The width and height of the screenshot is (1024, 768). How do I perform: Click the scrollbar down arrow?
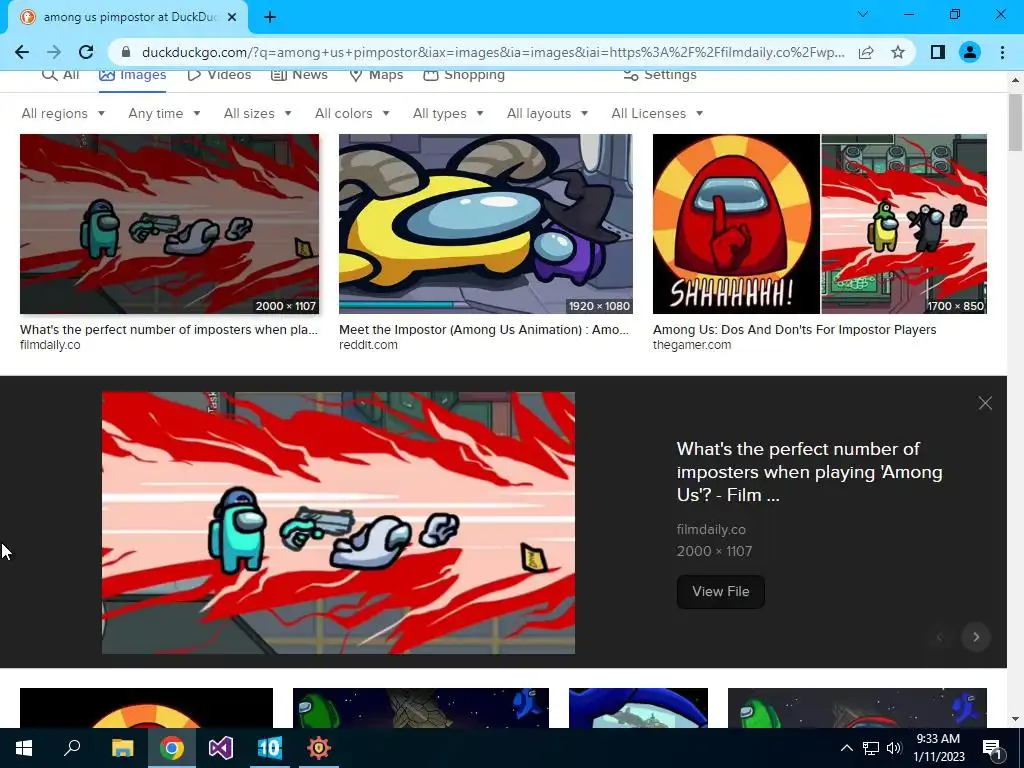(1015, 719)
